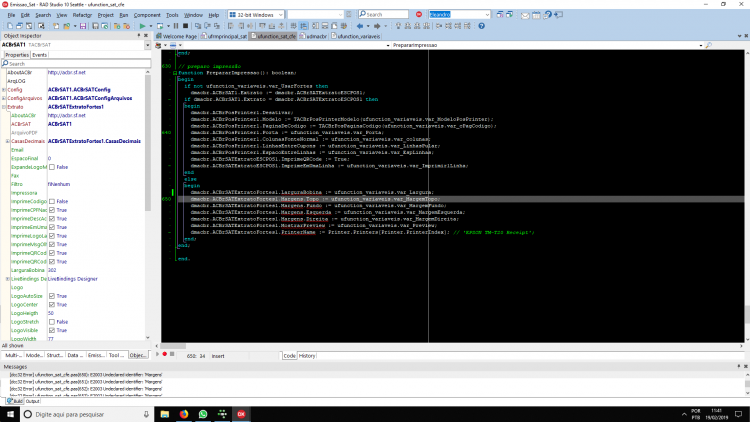Toggle ImprimeCodigo checkbox
The width and height of the screenshot is (750, 422).
[x=52, y=201]
